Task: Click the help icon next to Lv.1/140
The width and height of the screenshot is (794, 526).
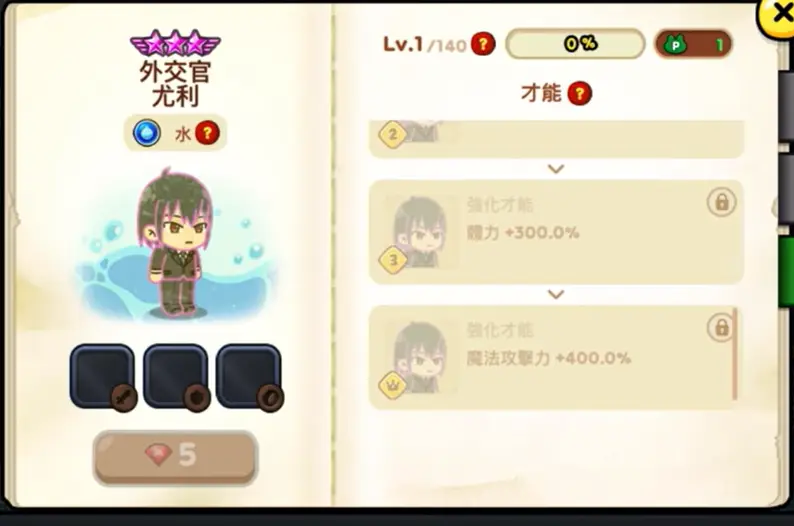Action: point(483,44)
